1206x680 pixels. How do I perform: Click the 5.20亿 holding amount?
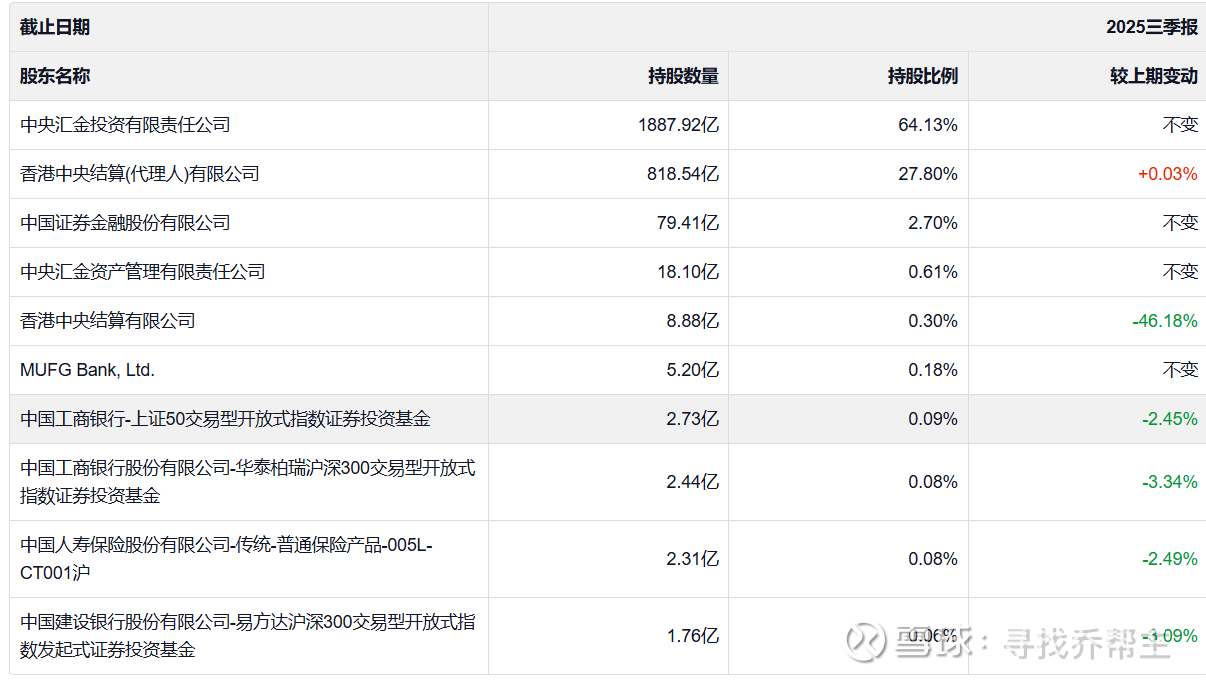[x=693, y=370]
